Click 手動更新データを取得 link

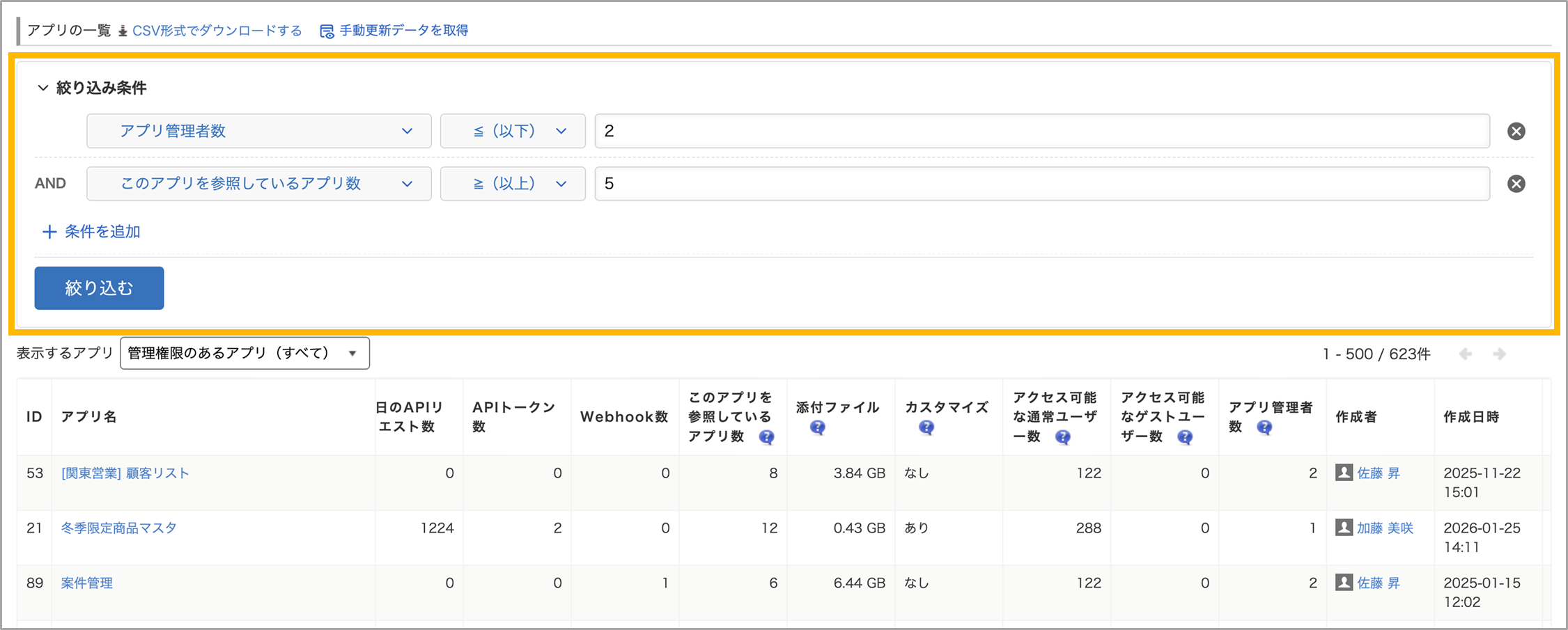[404, 31]
